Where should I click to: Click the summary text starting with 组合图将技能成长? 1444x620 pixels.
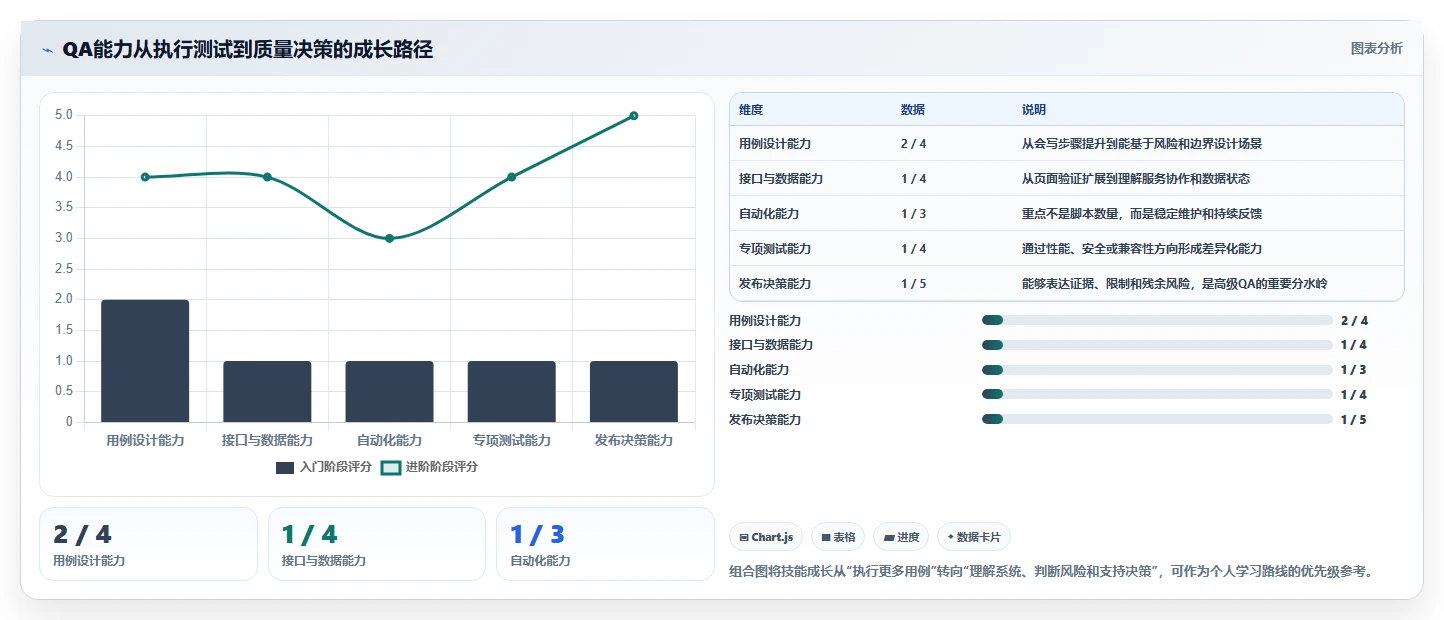[x=1053, y=572]
